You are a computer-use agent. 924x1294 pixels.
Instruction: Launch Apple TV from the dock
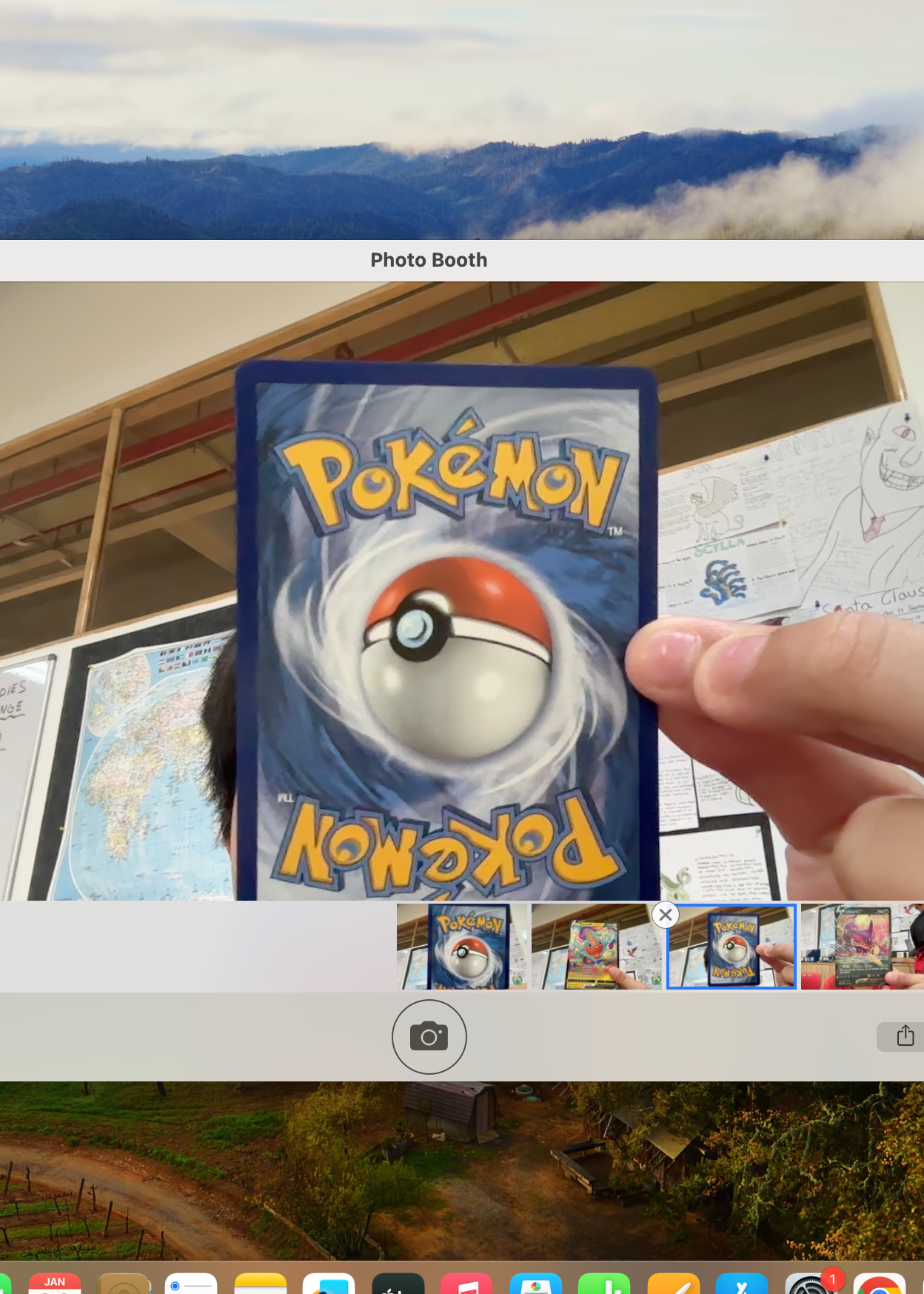pyautogui.click(x=398, y=1284)
